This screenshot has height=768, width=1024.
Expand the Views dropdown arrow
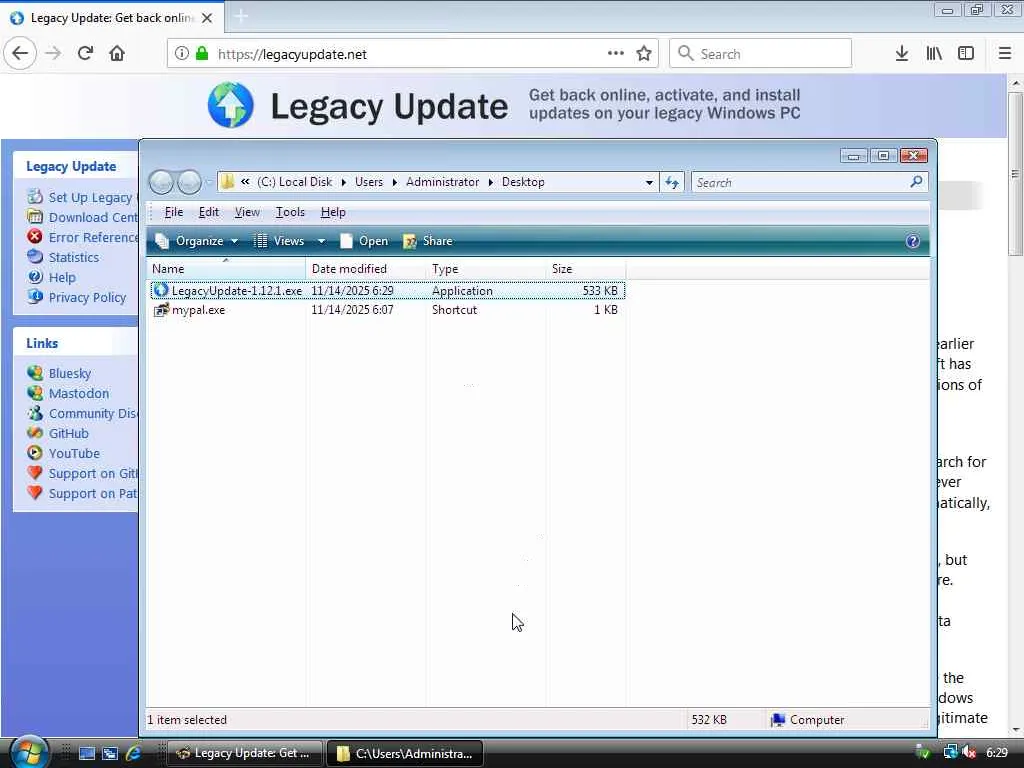[321, 241]
